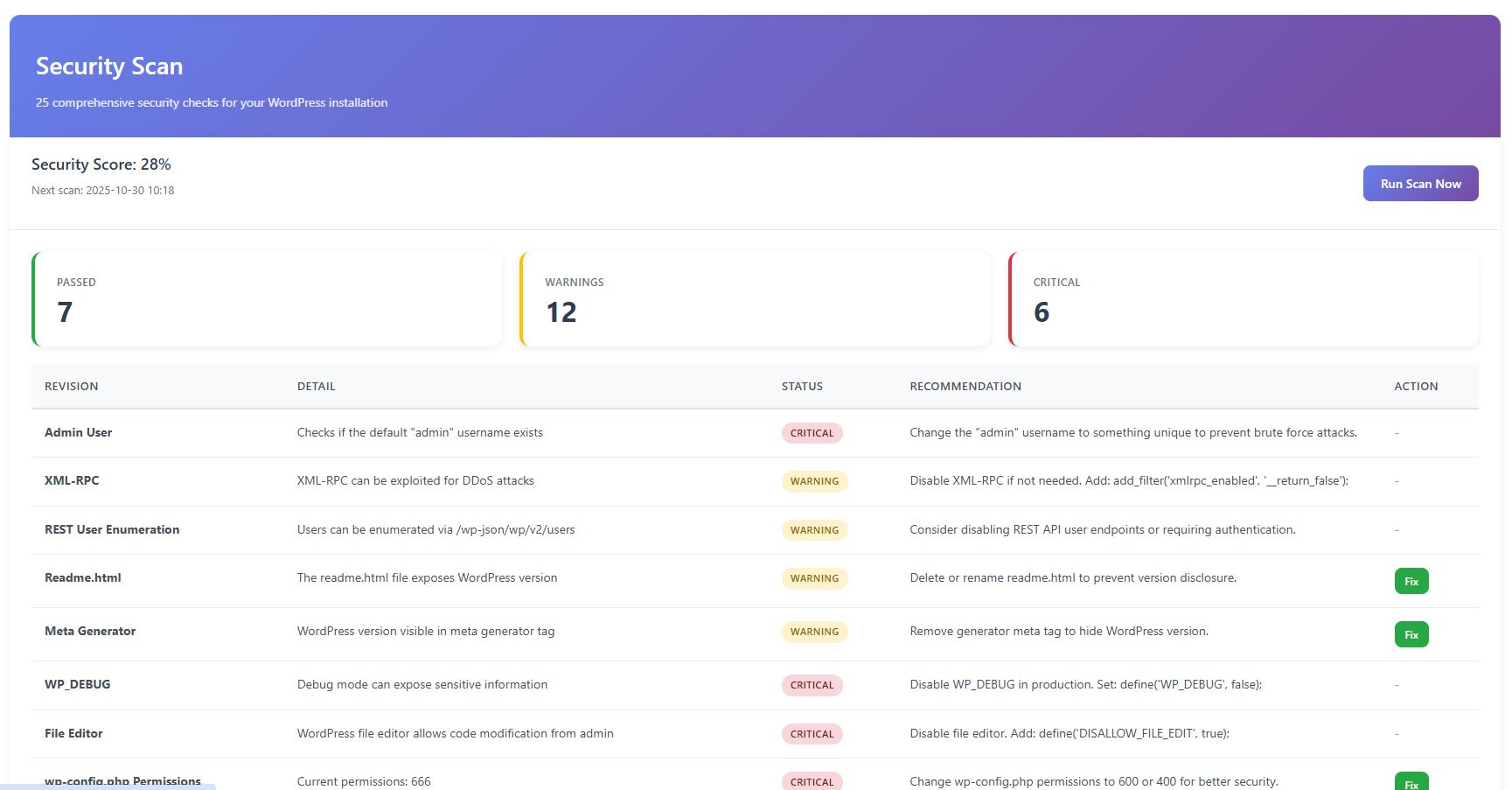This screenshot has height=790, width=1512.
Task: Click the 'Users can be enumerated' detail text
Action: coord(436,529)
